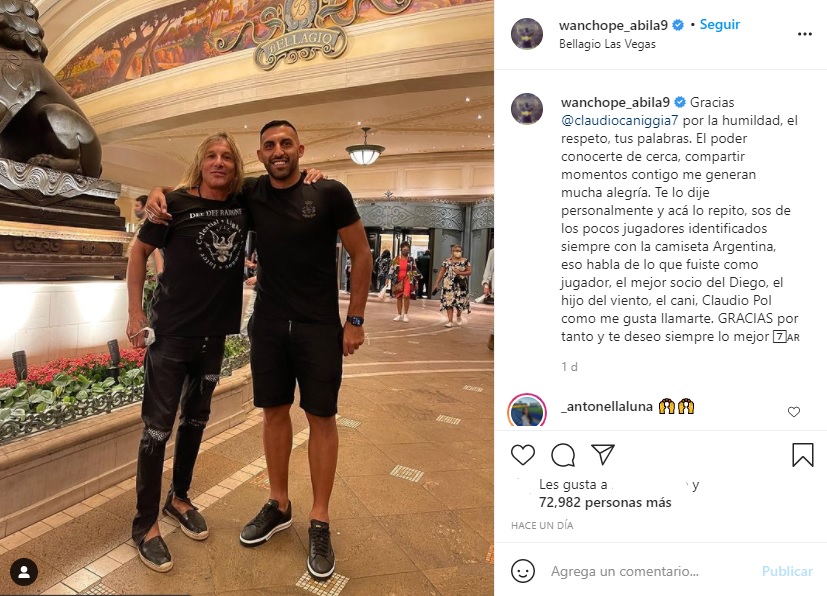Share post using paper plane icon
The height and width of the screenshot is (596, 827).
602,454
